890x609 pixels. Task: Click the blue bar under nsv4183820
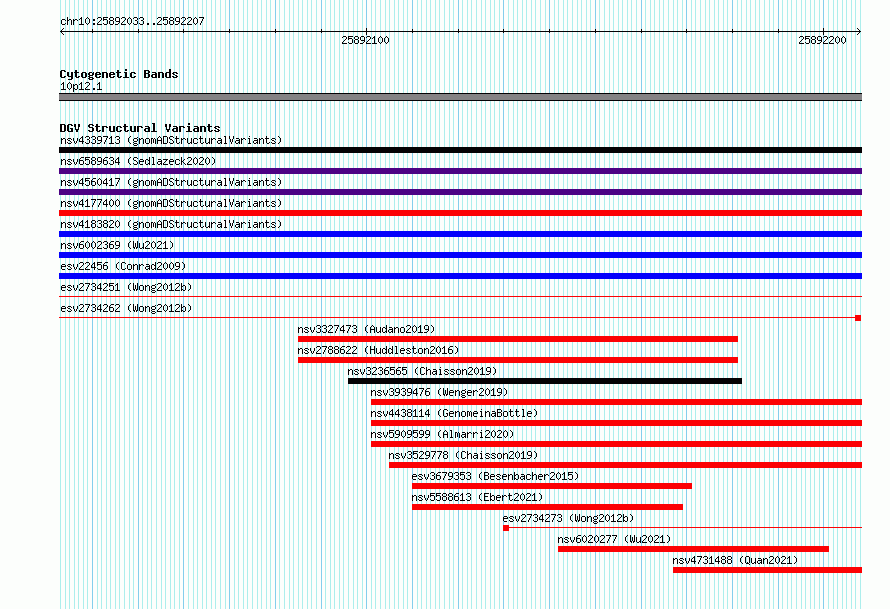pyautogui.click(x=460, y=234)
